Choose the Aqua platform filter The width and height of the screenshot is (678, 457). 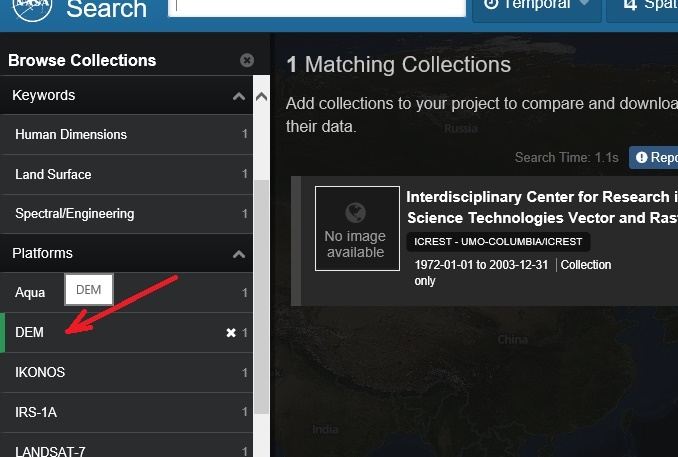(x=30, y=293)
